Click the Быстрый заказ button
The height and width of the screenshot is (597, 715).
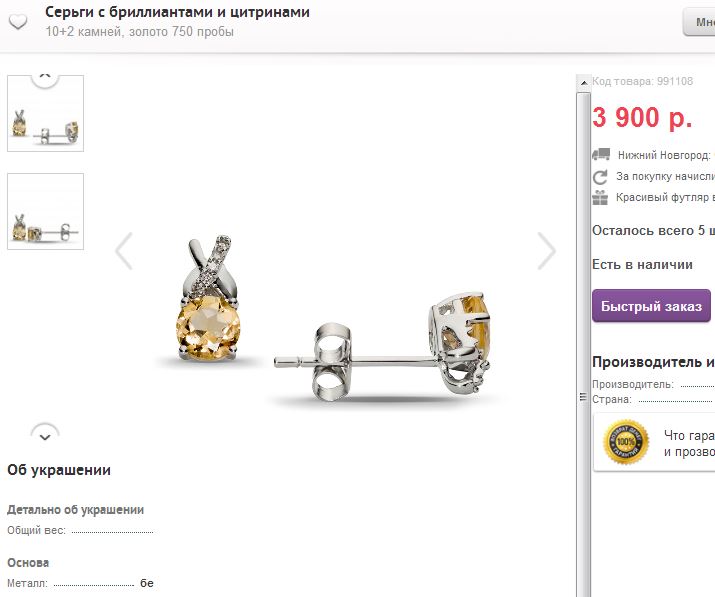point(651,306)
